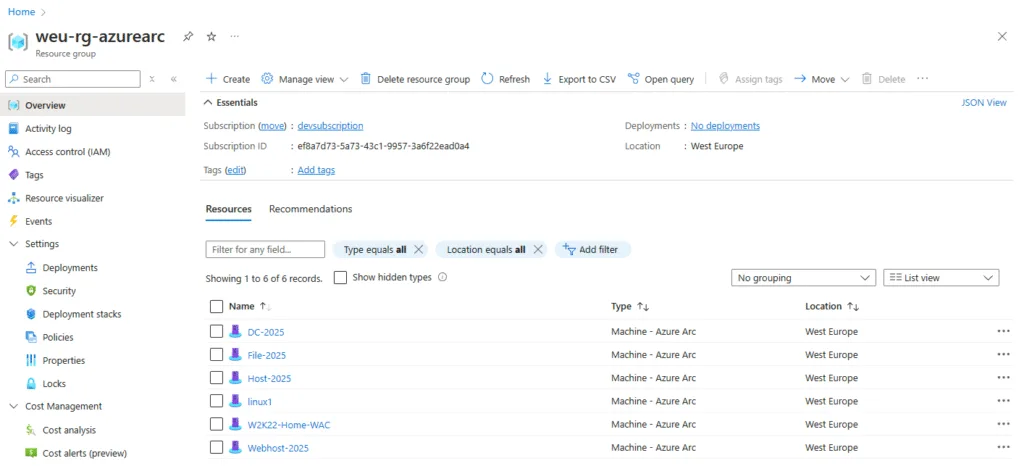Screen dimensions: 1024x466
Task: Collapse the sidebar with double chevron
Action: pos(174,79)
